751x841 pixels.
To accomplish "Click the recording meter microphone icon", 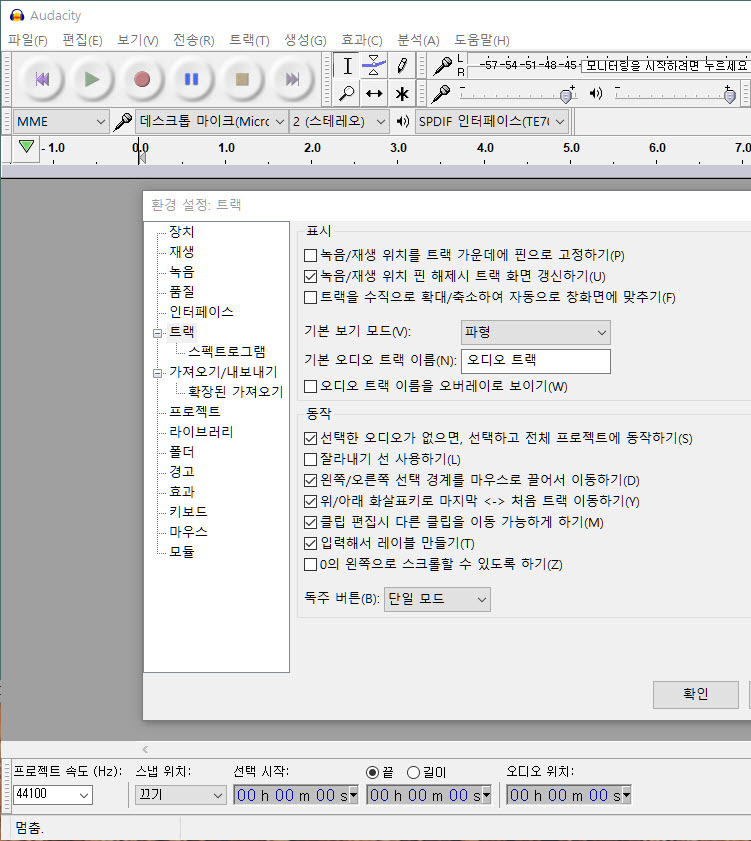I will (443, 65).
